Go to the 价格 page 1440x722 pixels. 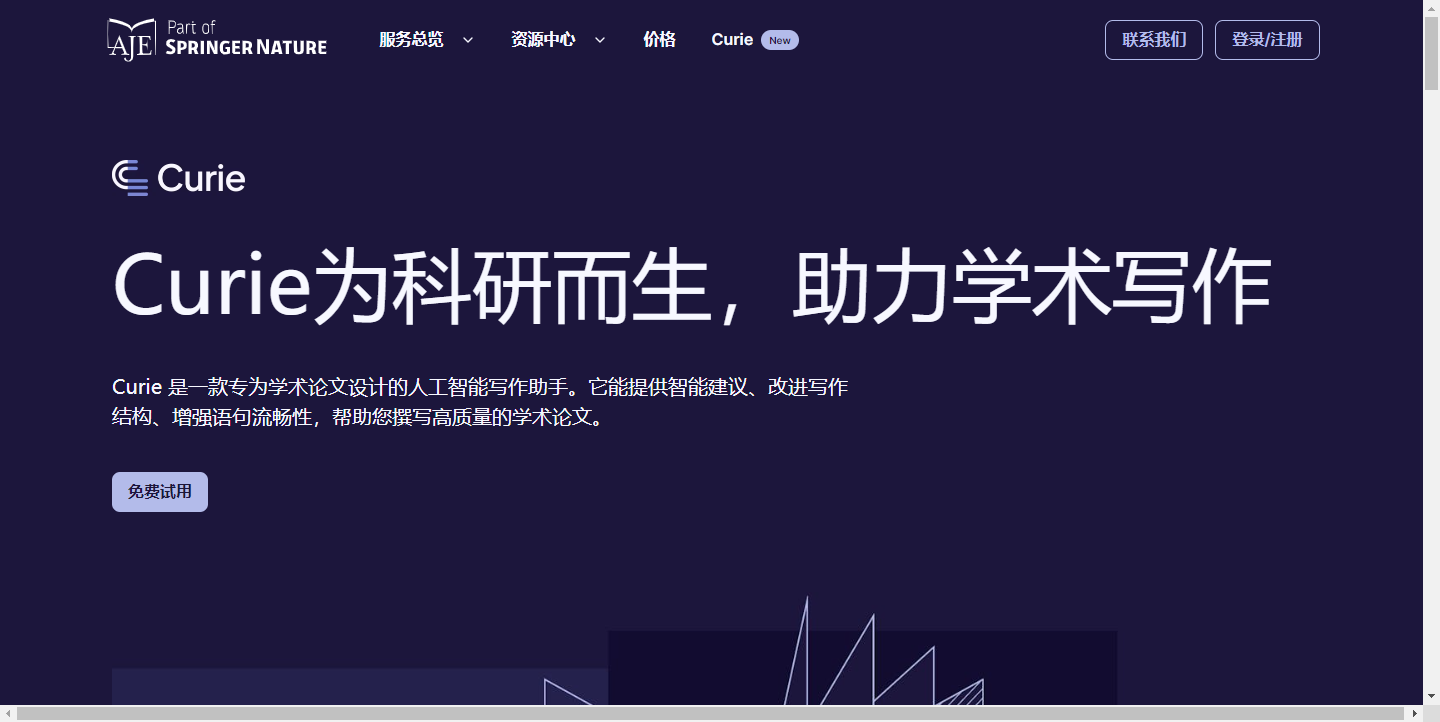point(659,40)
